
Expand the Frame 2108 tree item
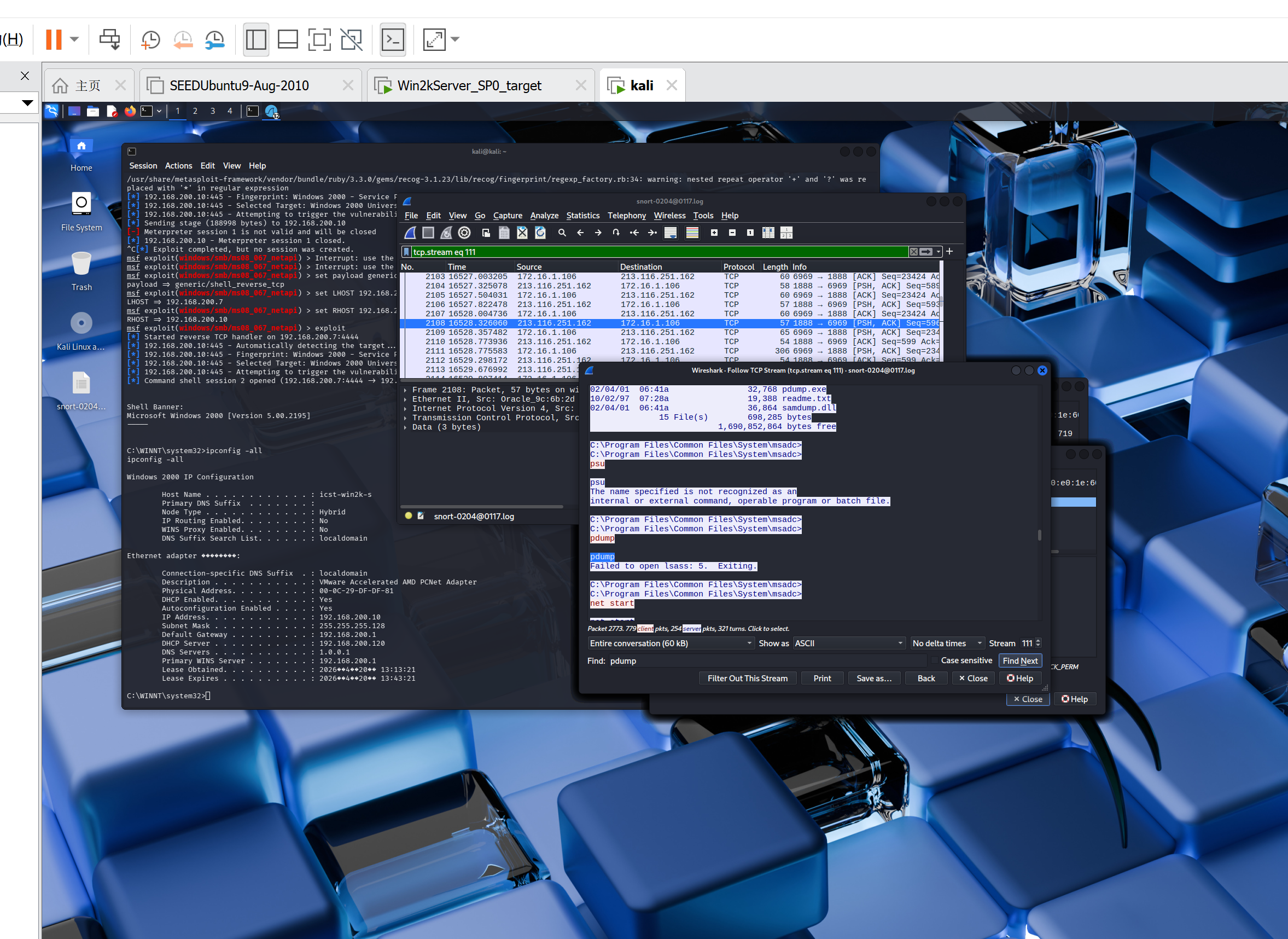pyautogui.click(x=405, y=390)
